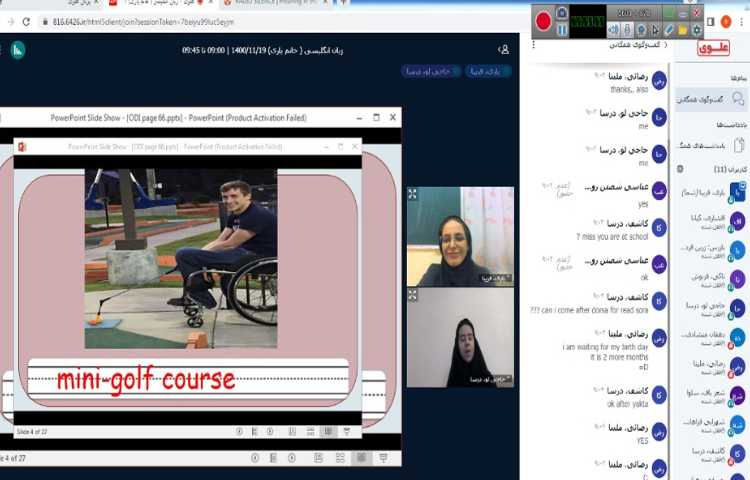Click the teacher's webcam feed

(x=460, y=237)
